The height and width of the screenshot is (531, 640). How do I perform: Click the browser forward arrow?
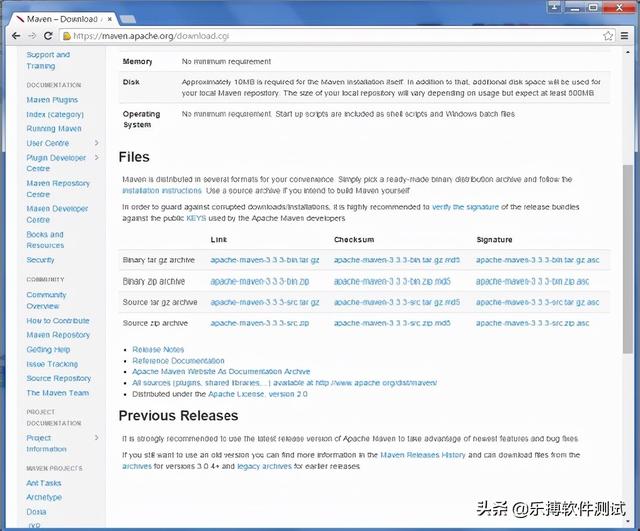[32, 36]
